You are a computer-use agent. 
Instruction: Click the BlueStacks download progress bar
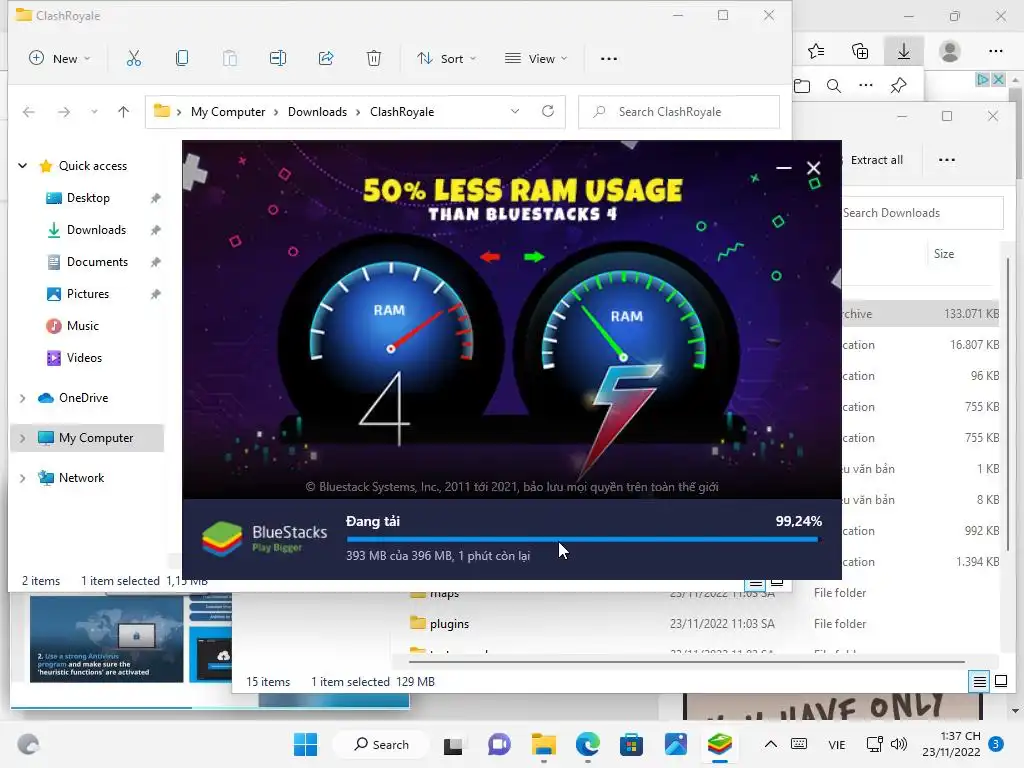pyautogui.click(x=582, y=539)
